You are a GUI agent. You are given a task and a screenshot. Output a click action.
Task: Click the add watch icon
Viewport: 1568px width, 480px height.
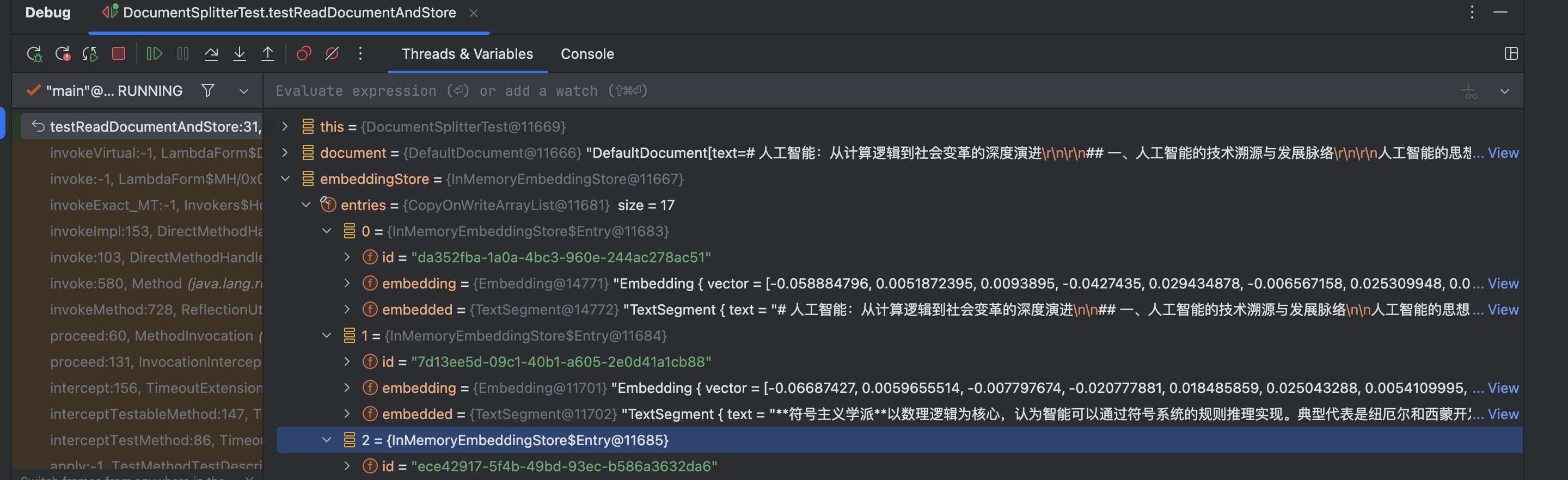(1469, 91)
